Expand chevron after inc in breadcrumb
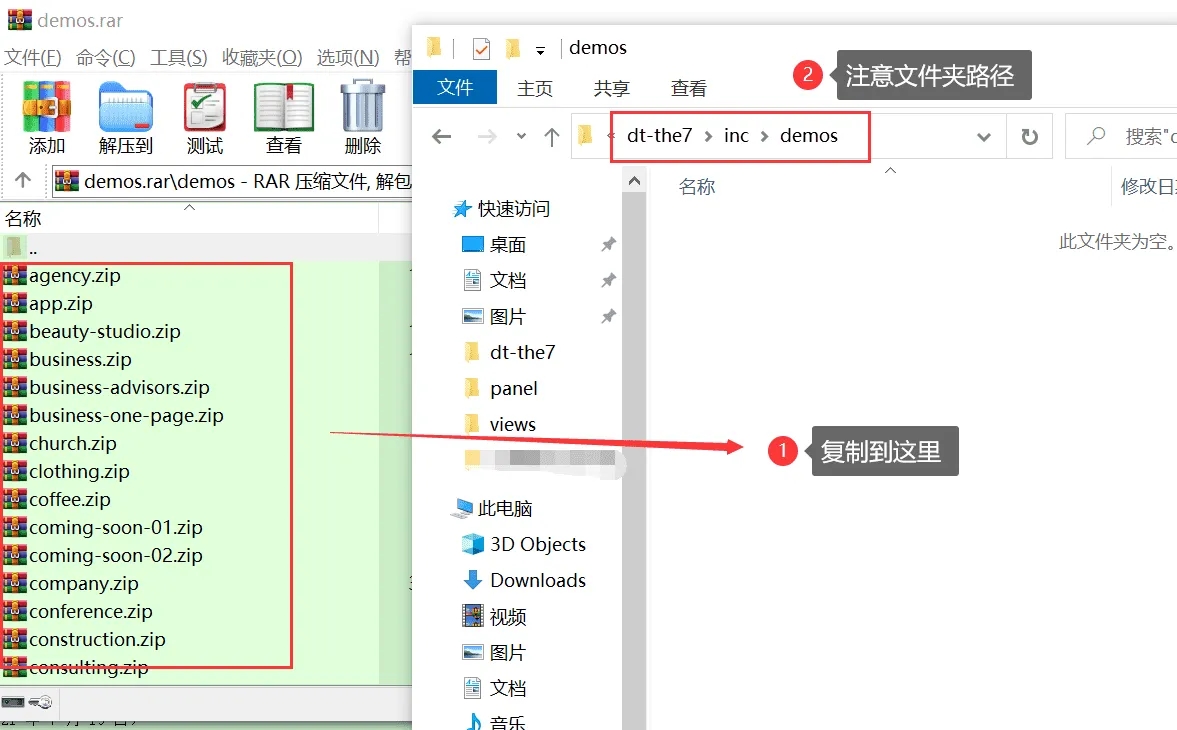Image resolution: width=1177 pixels, height=730 pixels. pyautogui.click(x=764, y=137)
